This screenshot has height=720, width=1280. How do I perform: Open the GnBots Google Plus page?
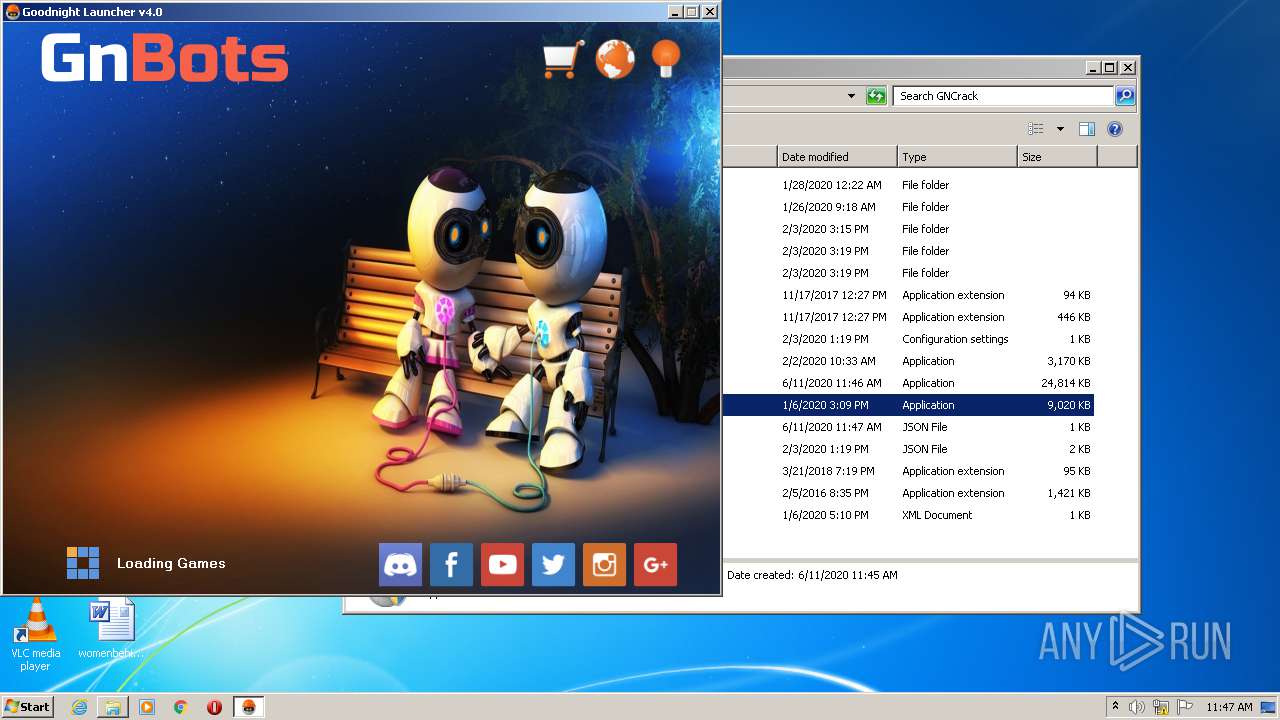point(655,565)
